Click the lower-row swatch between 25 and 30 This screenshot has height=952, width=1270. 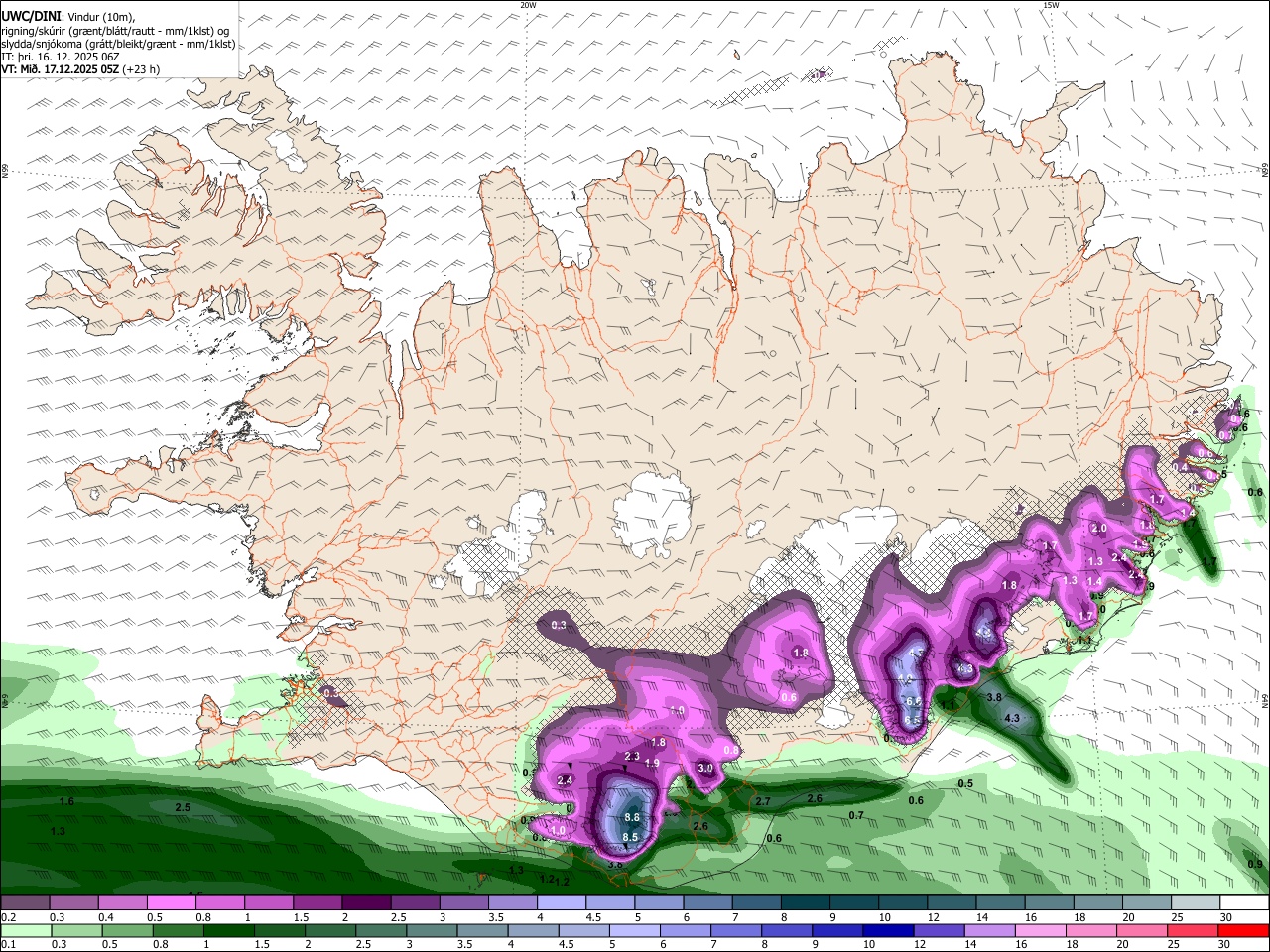click(x=1192, y=930)
